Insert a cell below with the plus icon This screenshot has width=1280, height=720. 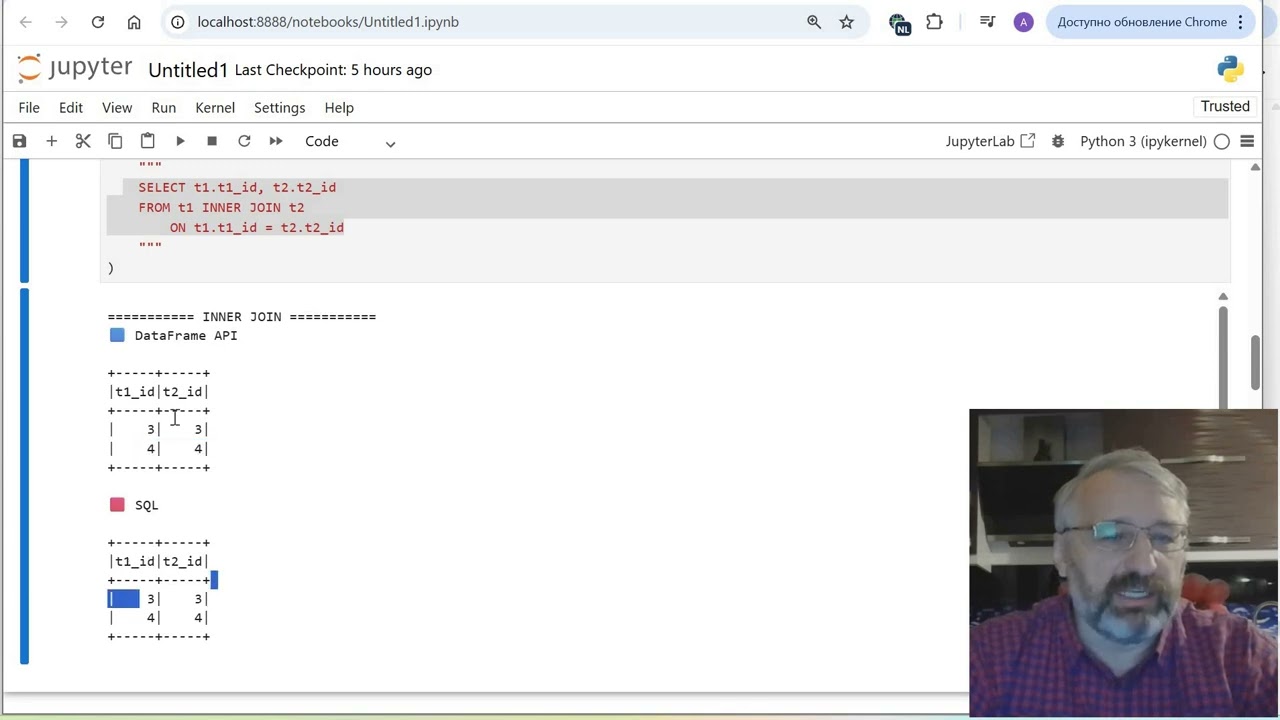(51, 141)
